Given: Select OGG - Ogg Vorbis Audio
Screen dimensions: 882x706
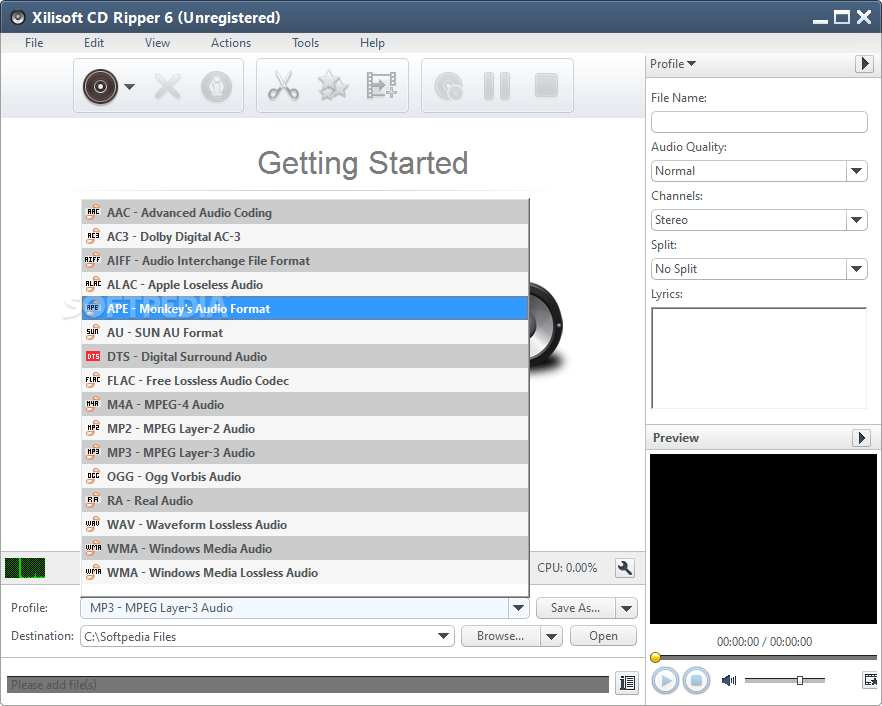Looking at the screenshot, I should 305,476.
